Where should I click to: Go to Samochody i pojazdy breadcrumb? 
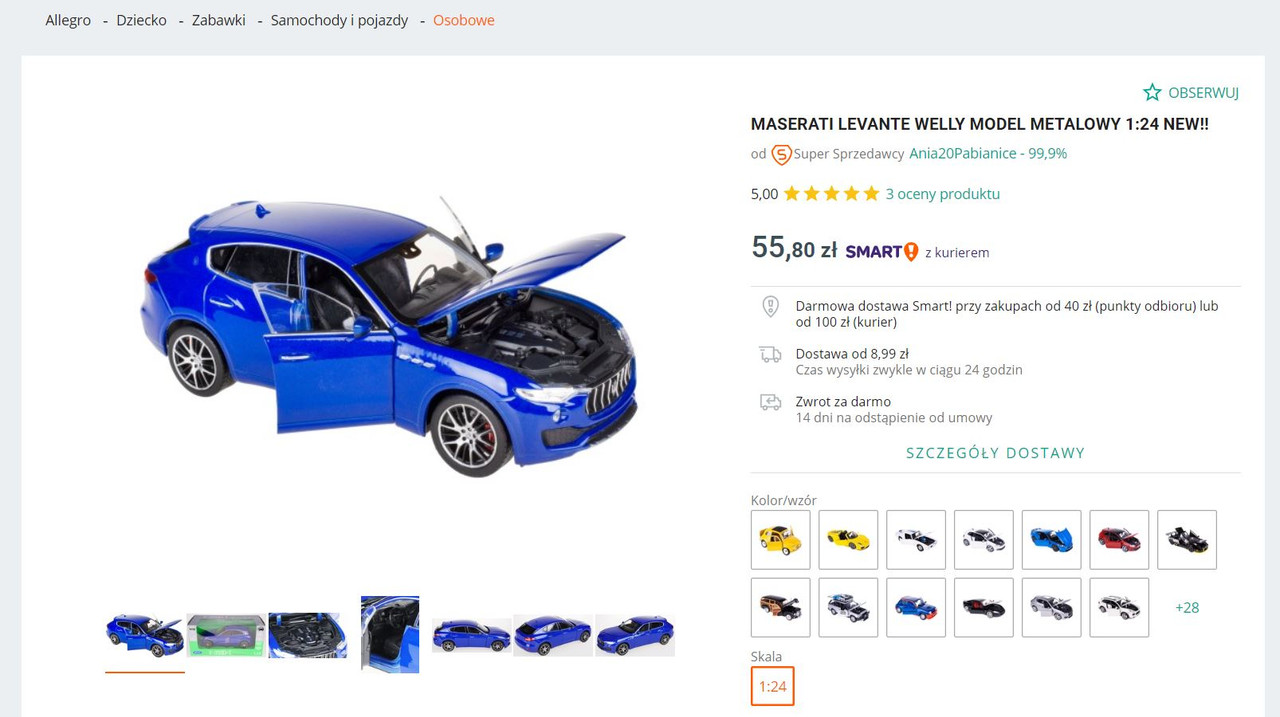340,20
